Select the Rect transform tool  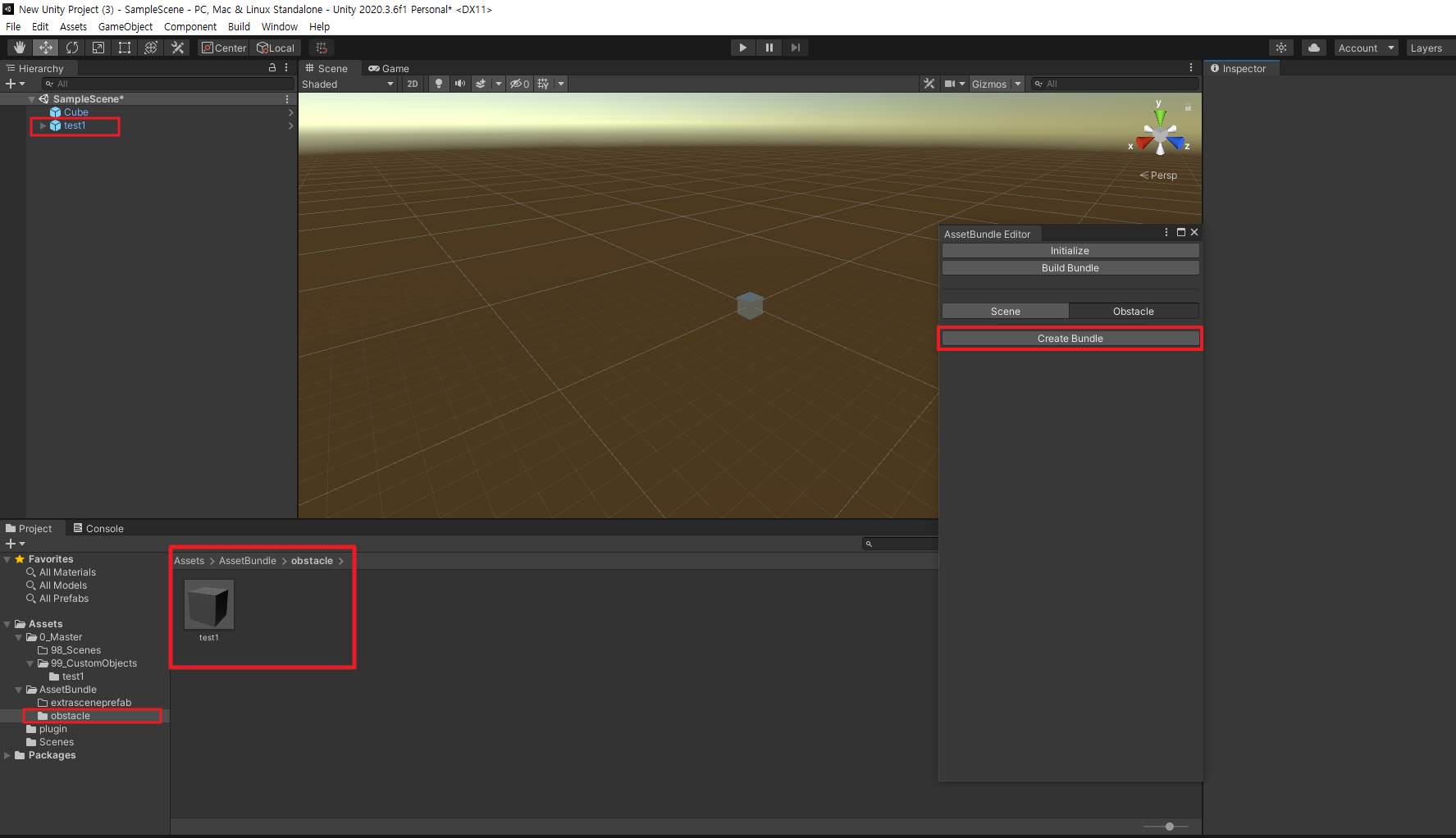tap(125, 48)
